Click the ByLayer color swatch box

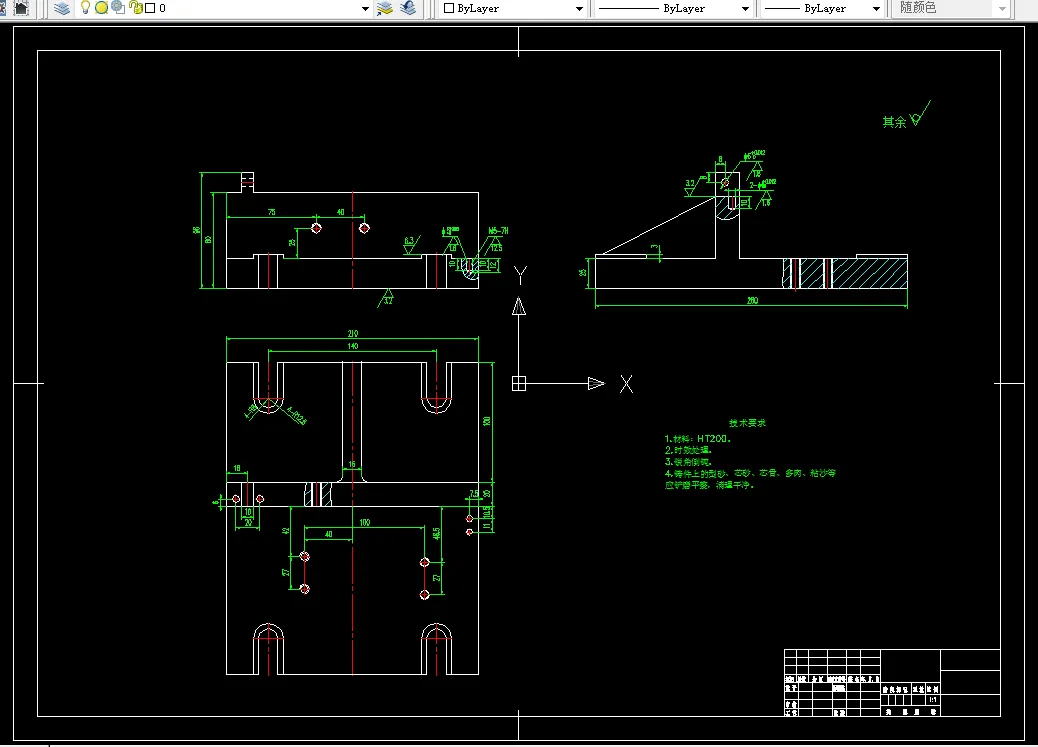[x=449, y=9]
